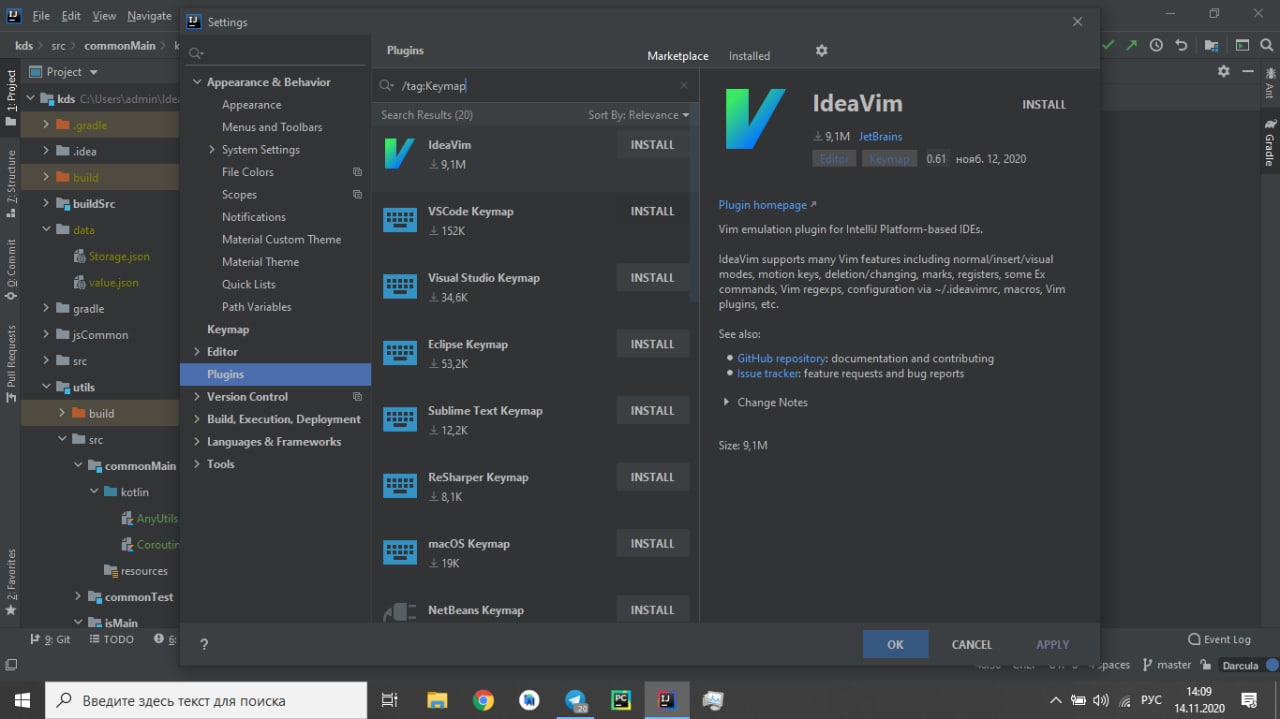The width and height of the screenshot is (1280, 719).
Task: Show VCS history clock icon
Action: 1156,45
